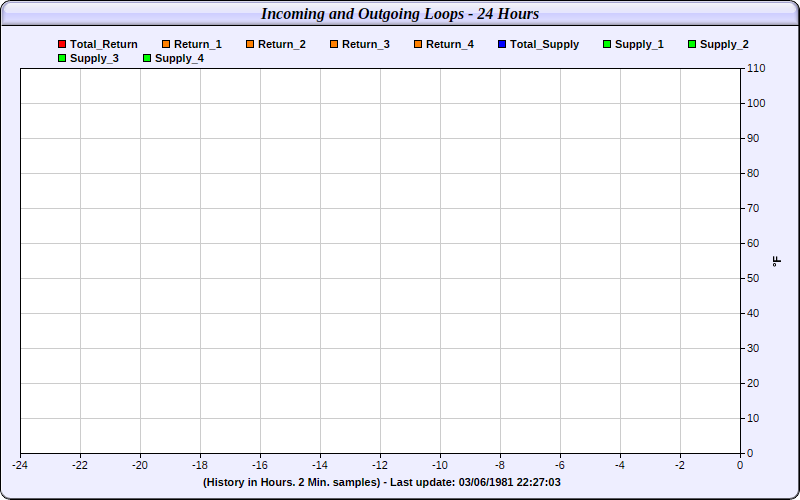Click the chart title Incoming and Outgoing Loops
Viewport: 800px width, 500px height.
[400, 14]
